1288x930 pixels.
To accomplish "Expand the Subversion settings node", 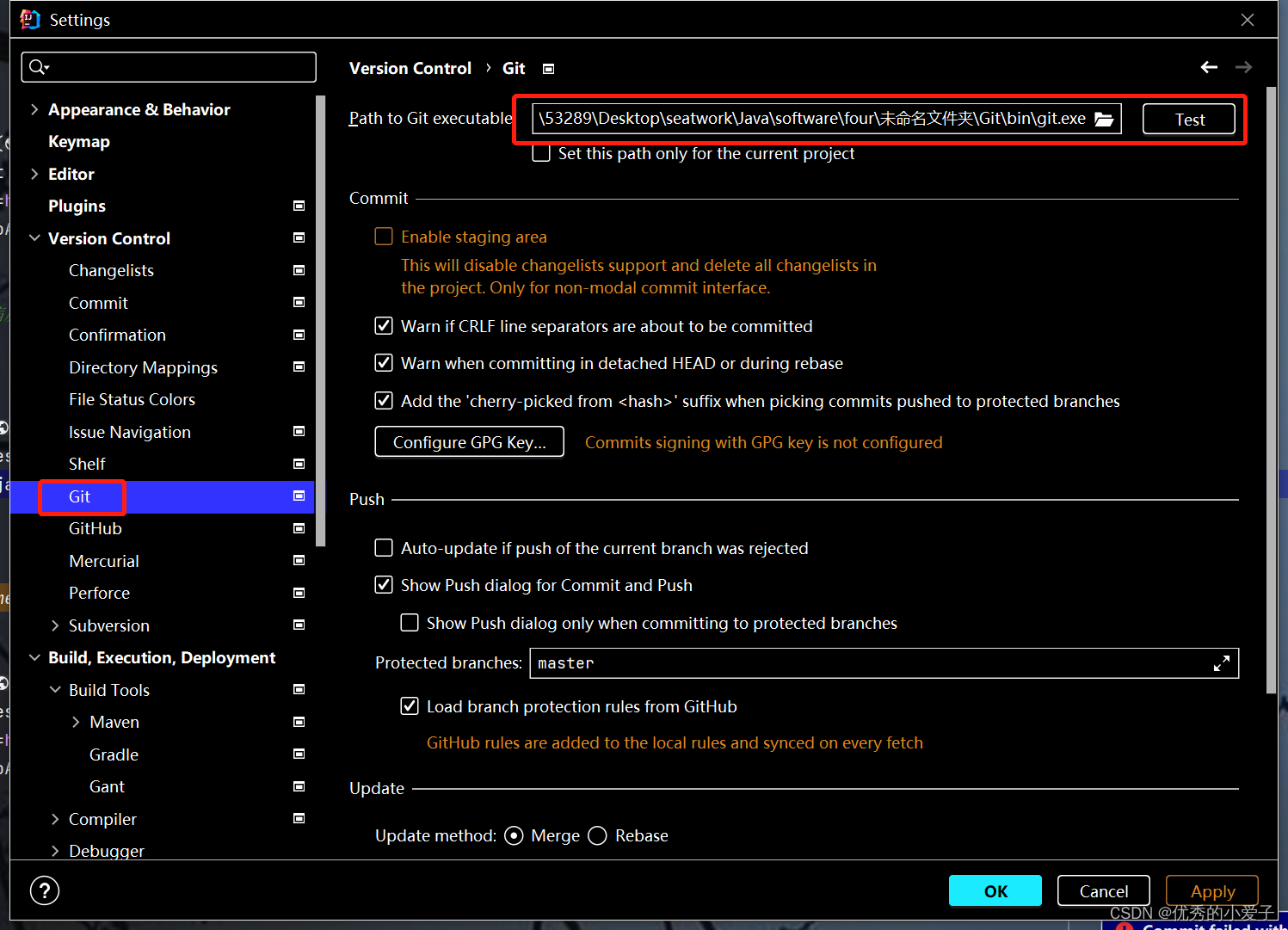I will pyautogui.click(x=55, y=625).
